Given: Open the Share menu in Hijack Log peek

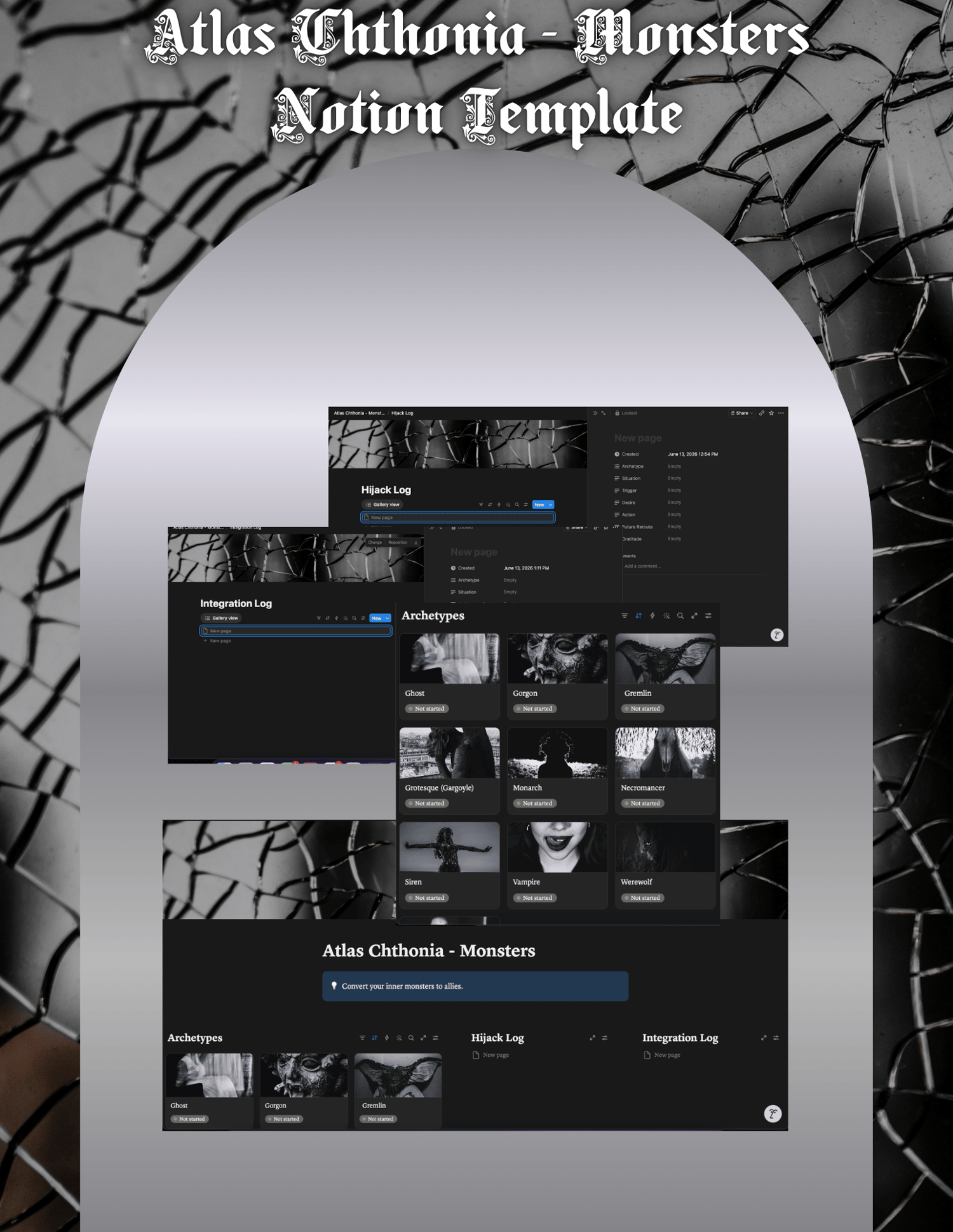Looking at the screenshot, I should (x=741, y=413).
